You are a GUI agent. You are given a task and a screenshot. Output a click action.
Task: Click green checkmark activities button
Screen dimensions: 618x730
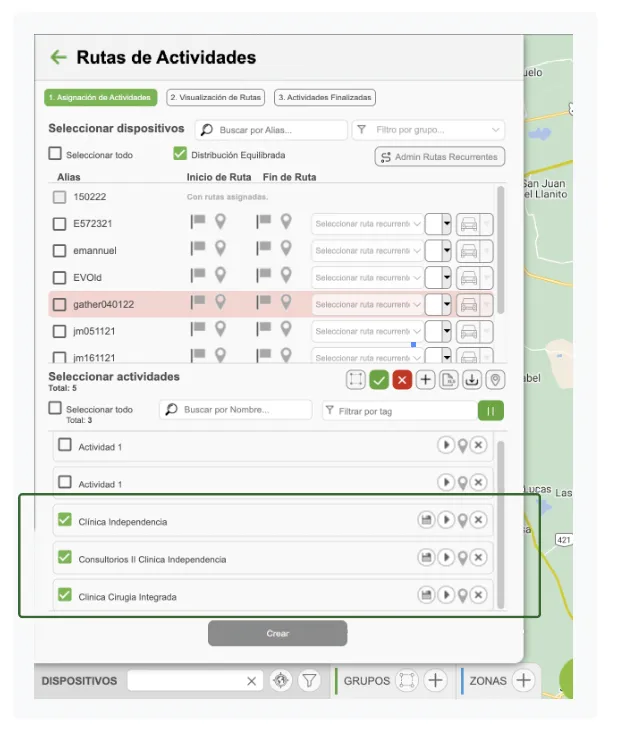coord(379,380)
